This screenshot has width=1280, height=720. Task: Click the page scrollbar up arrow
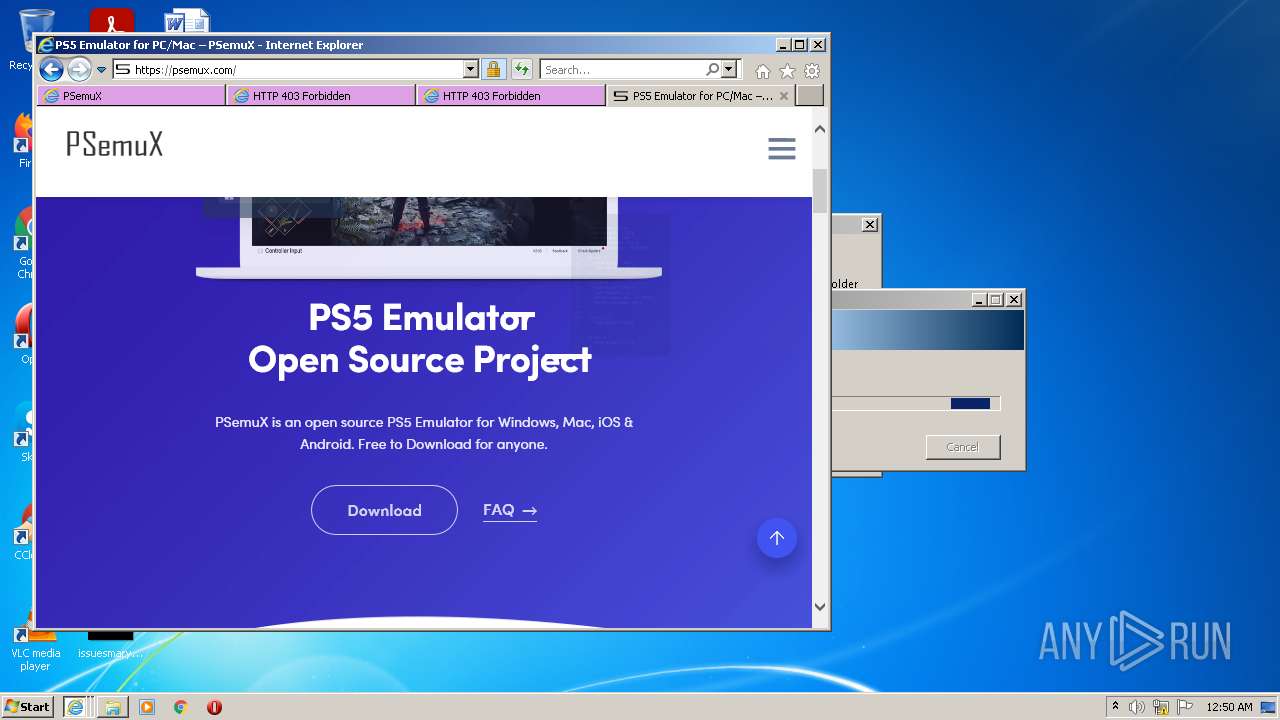coord(820,129)
